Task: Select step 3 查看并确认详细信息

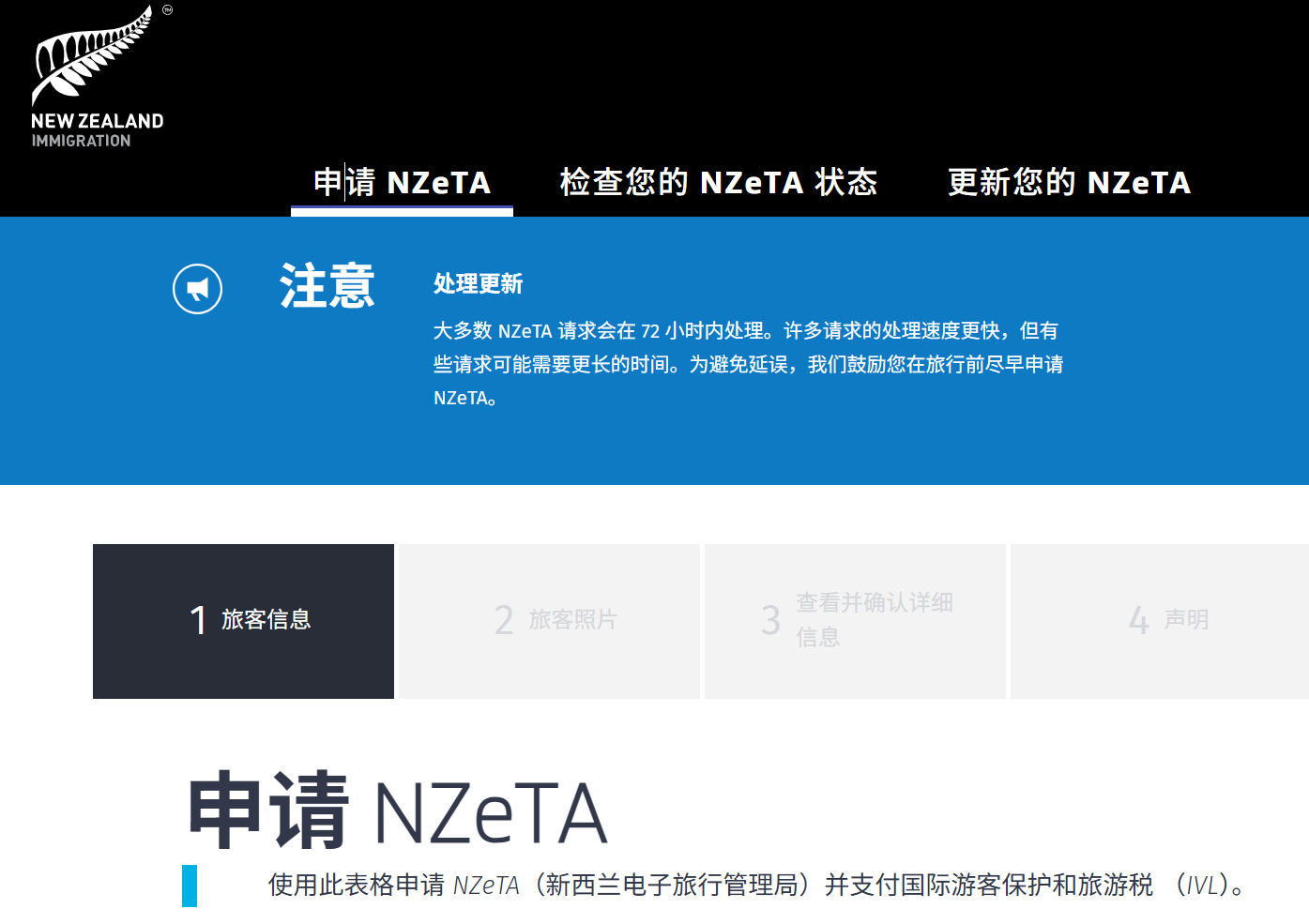Action: click(x=855, y=621)
